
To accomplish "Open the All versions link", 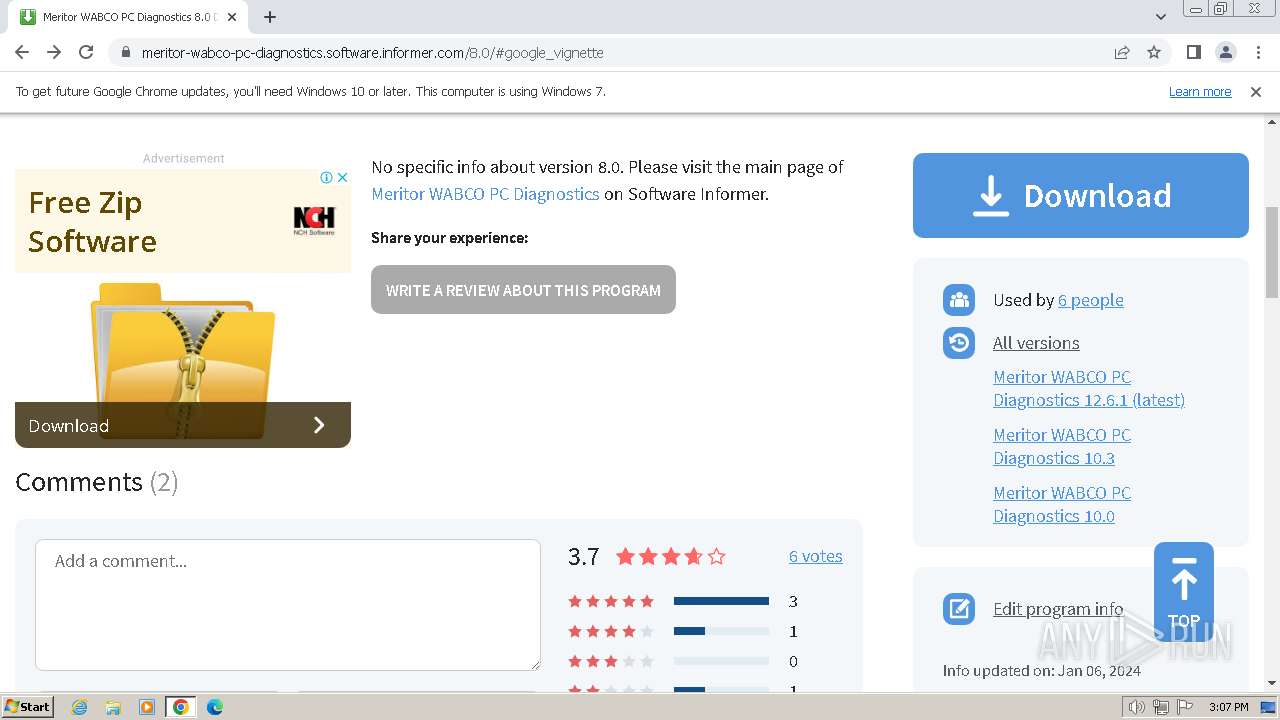I will 1036,343.
